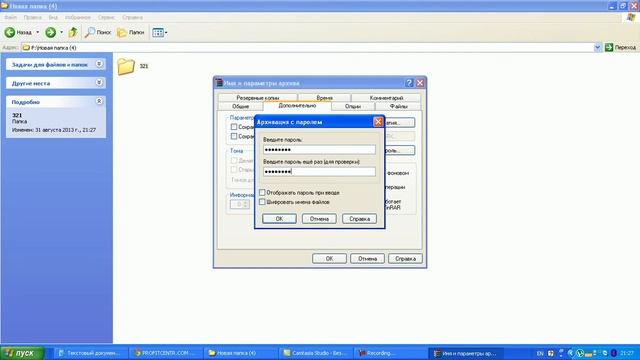Open the Файл menu
This screenshot has width=640, height=360.
click(x=11, y=18)
